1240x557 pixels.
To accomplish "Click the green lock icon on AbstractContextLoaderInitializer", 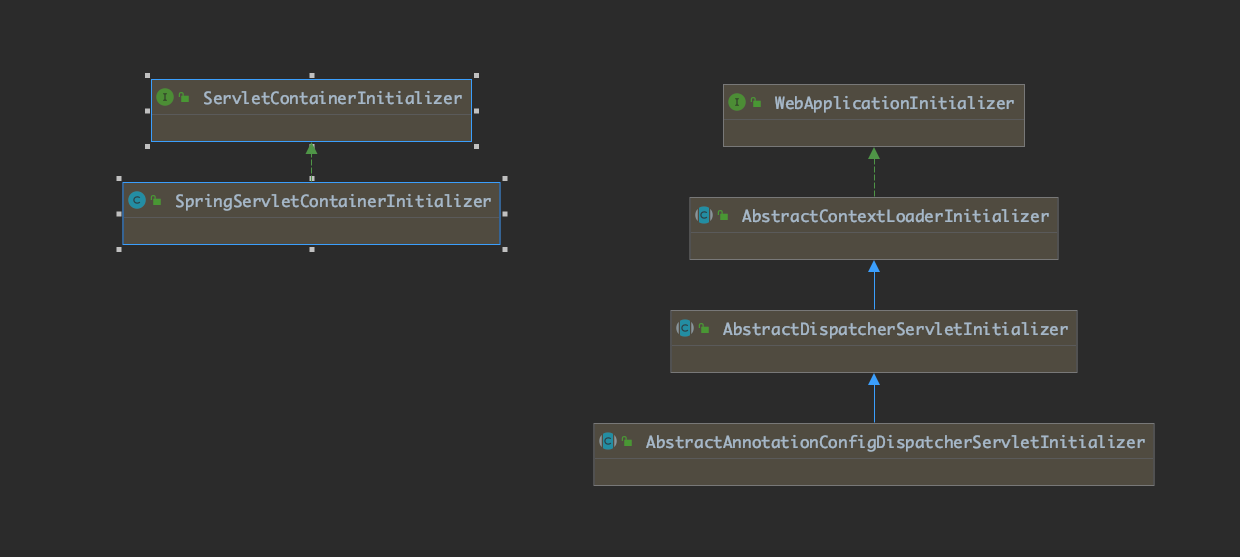I will click(x=723, y=216).
